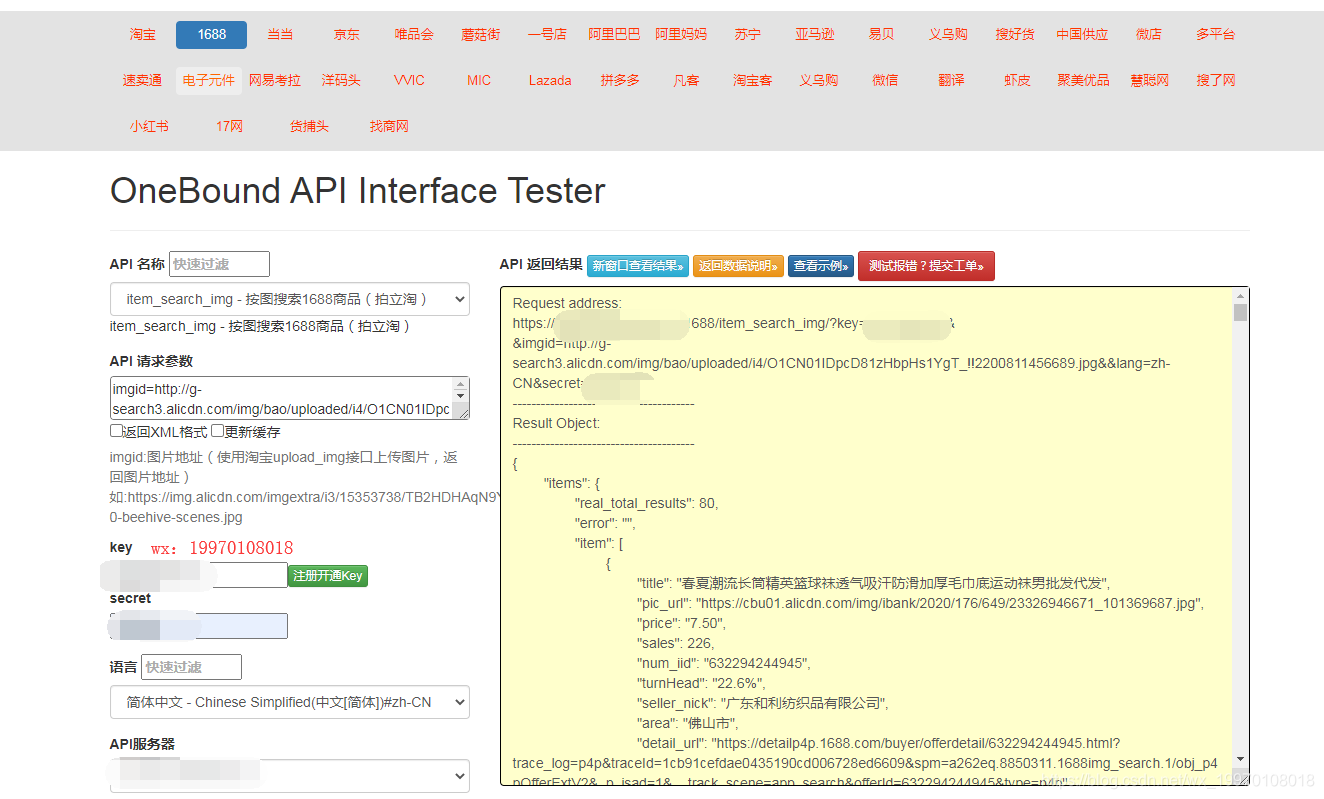Open the orange 返回数据说明 button
This screenshot has height=799, width=1324.
pyautogui.click(x=738, y=266)
